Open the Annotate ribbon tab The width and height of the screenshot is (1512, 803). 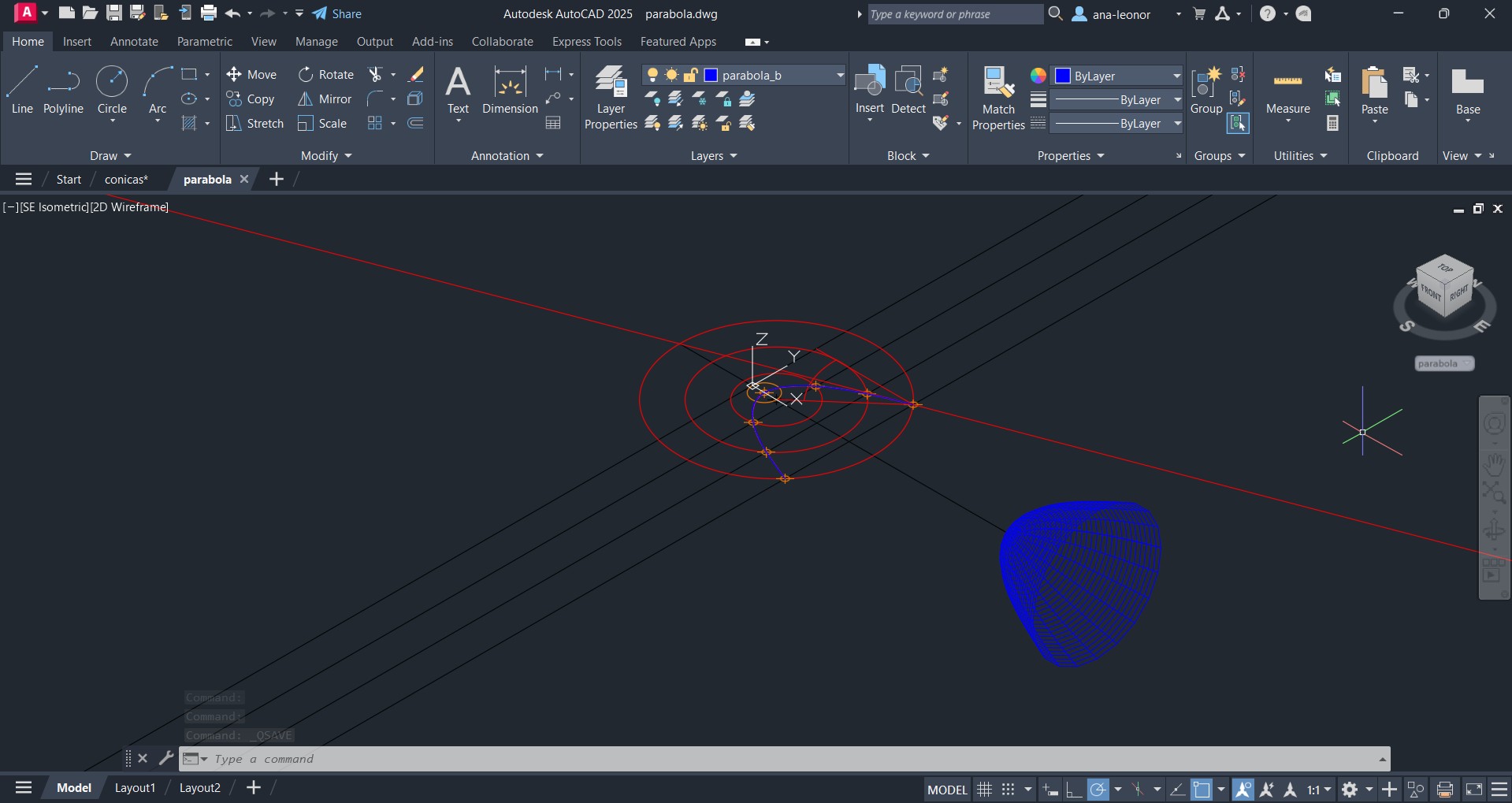(134, 42)
